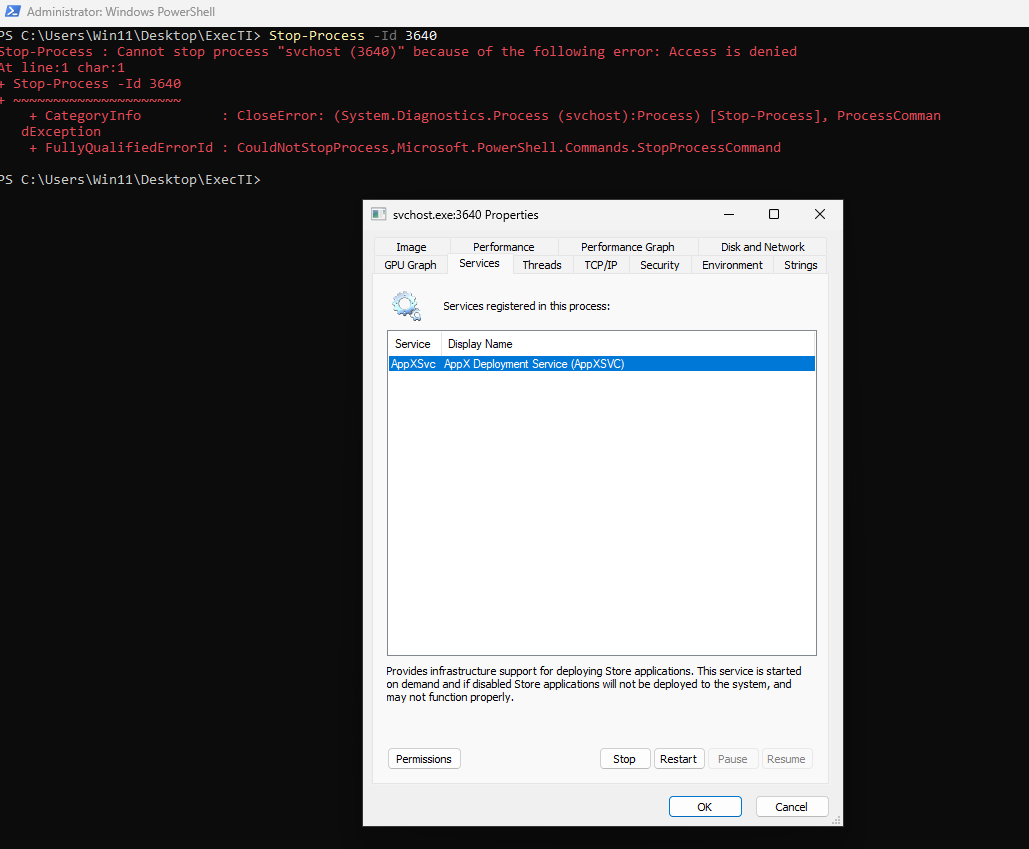
Task: Select the Threads tab
Action: pos(542,265)
